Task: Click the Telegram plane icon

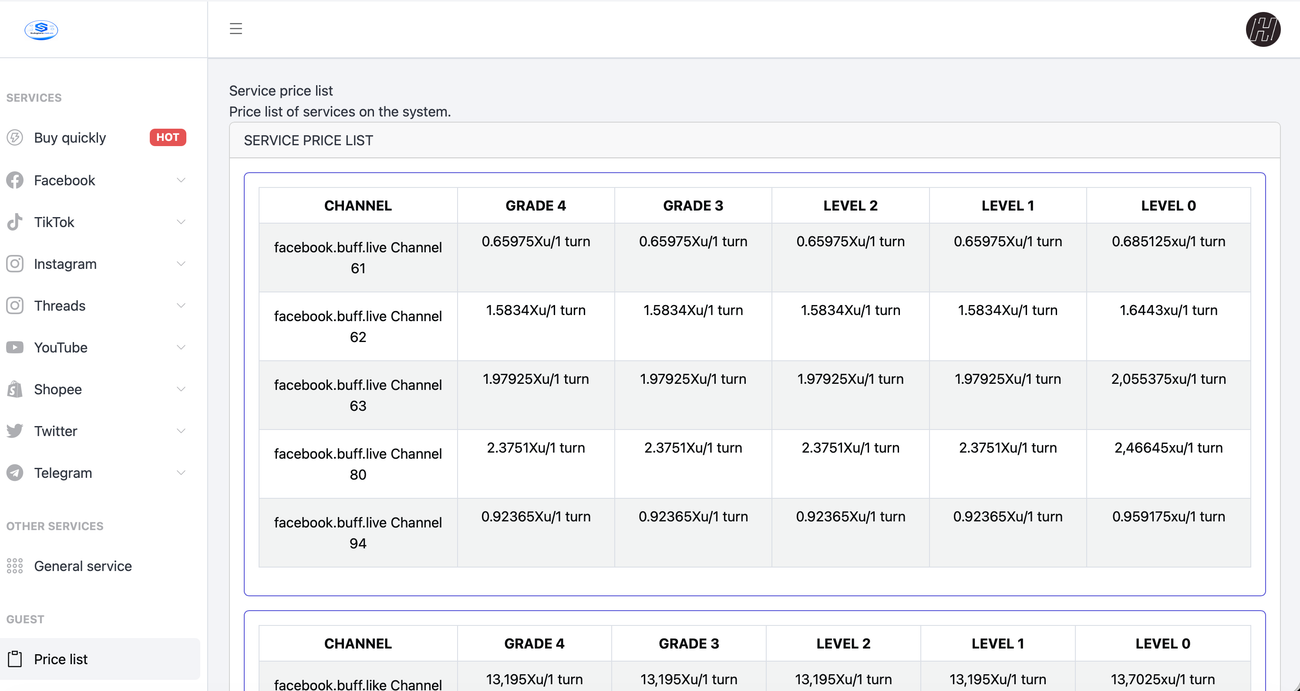Action: (15, 473)
